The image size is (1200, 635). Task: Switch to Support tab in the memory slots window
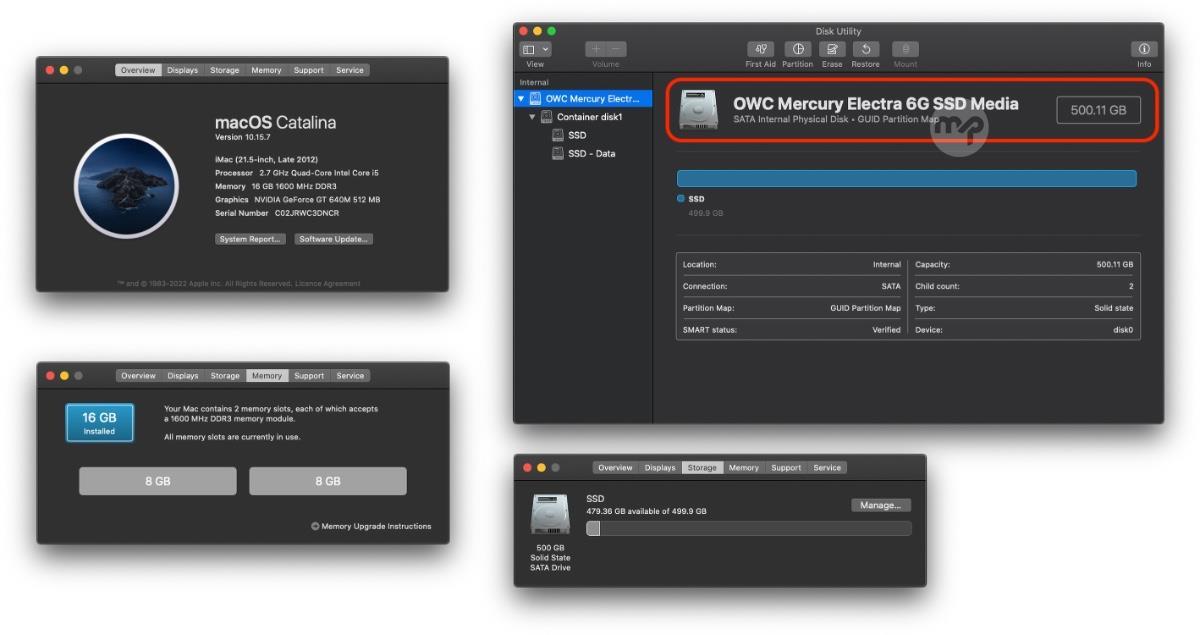(309, 376)
